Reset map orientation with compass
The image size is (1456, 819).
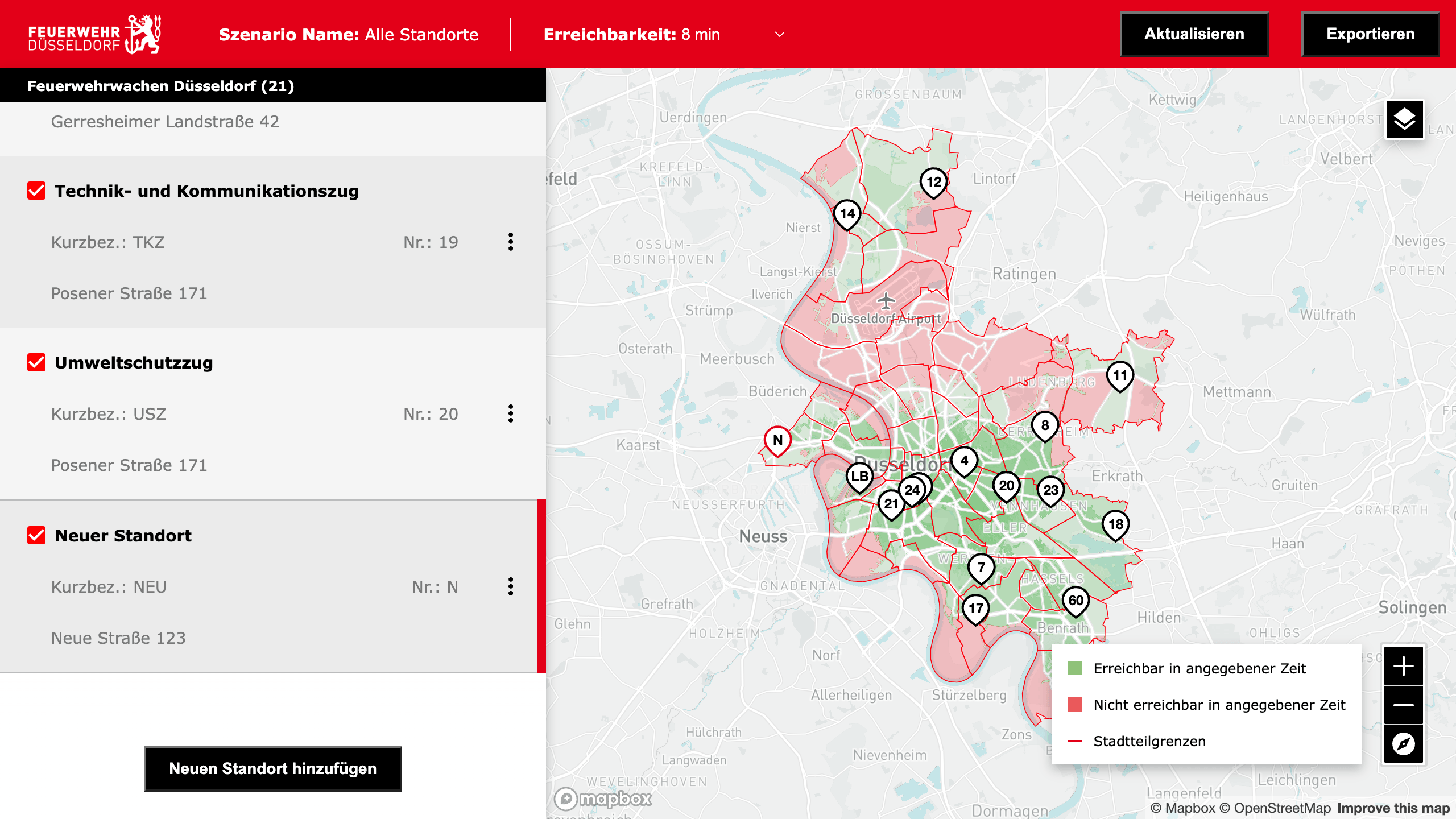(1403, 744)
